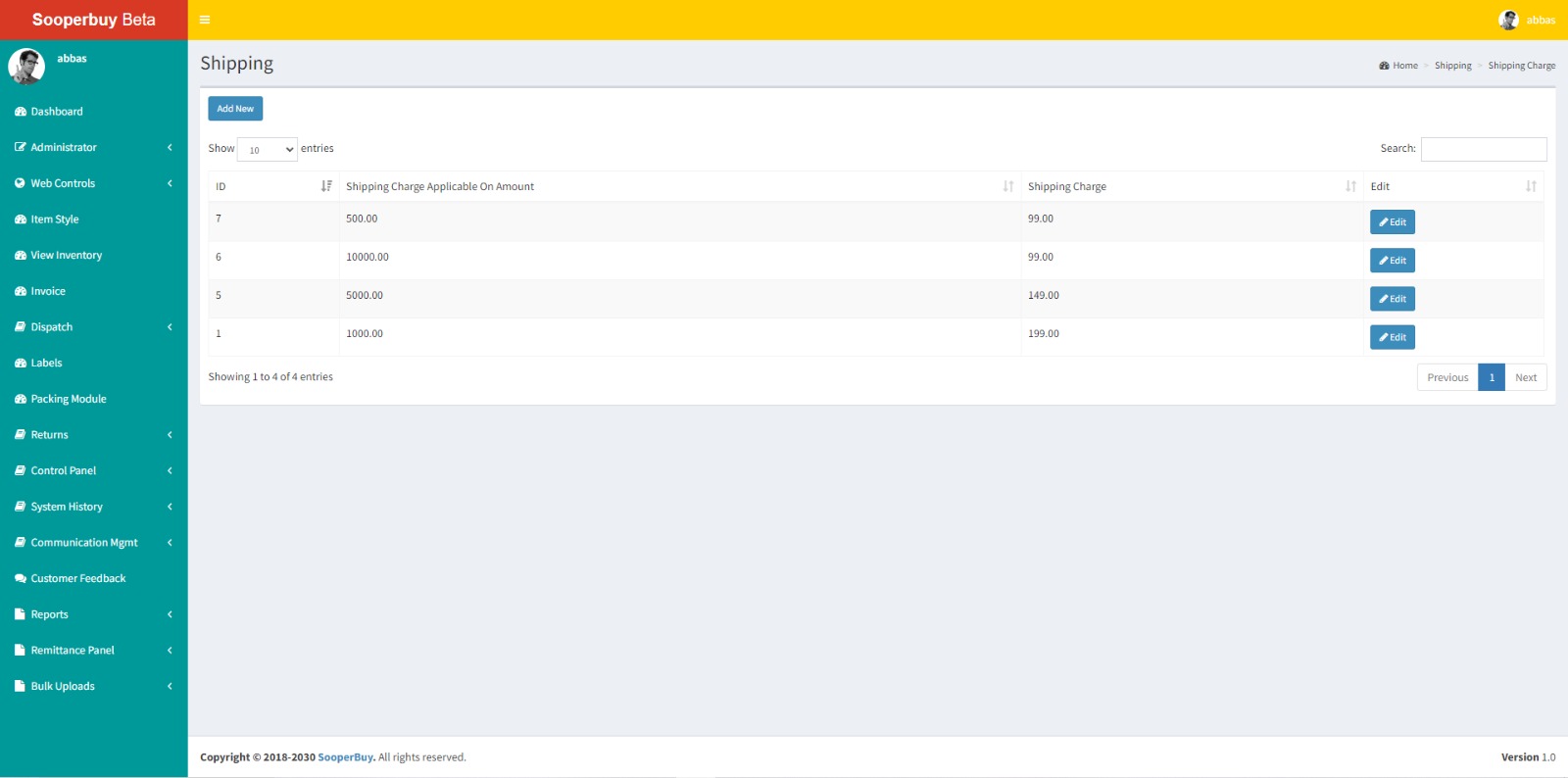Sort table by ID column icon
1568x778 pixels.
click(326, 186)
